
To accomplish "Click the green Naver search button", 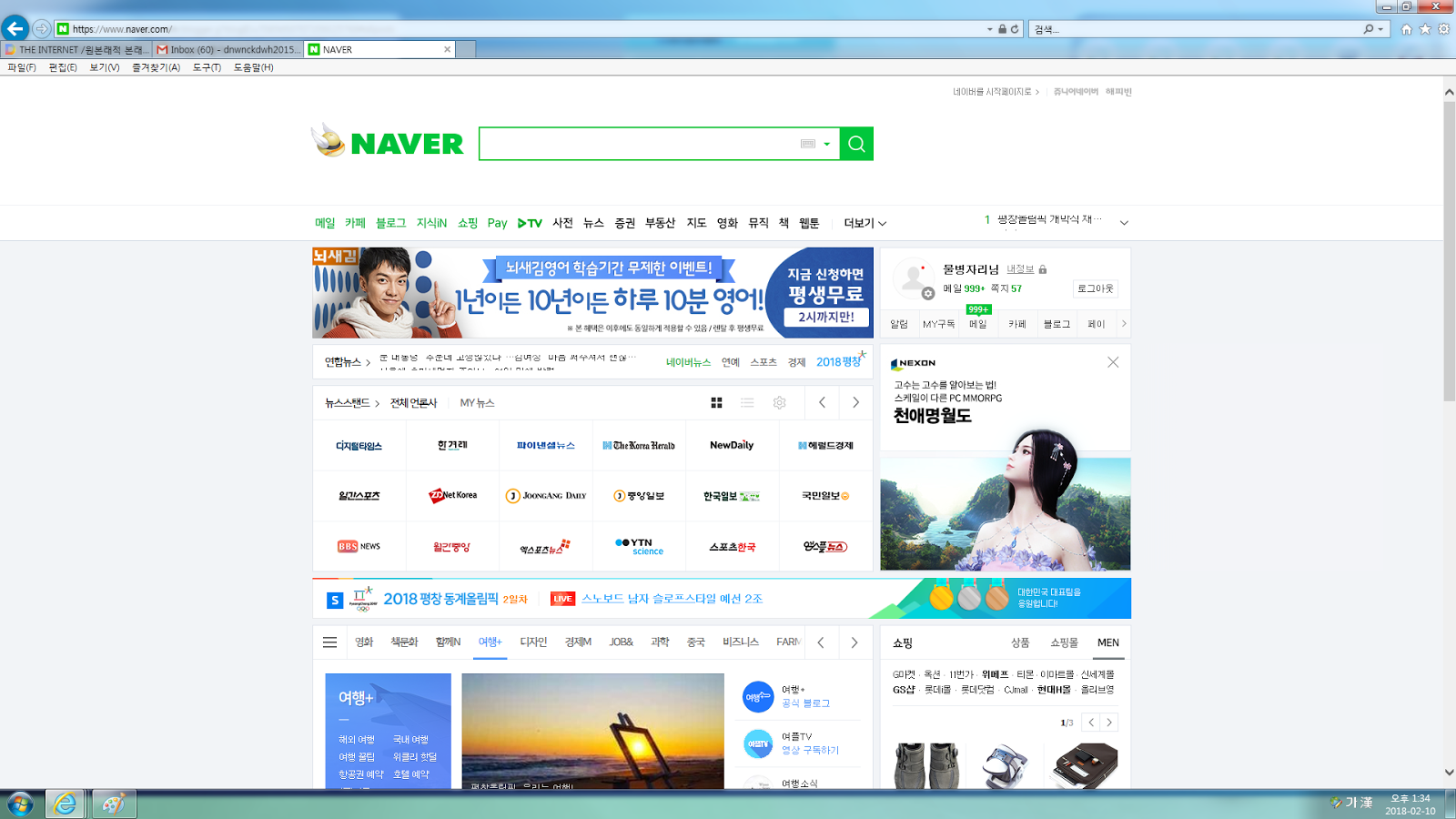I will (856, 144).
